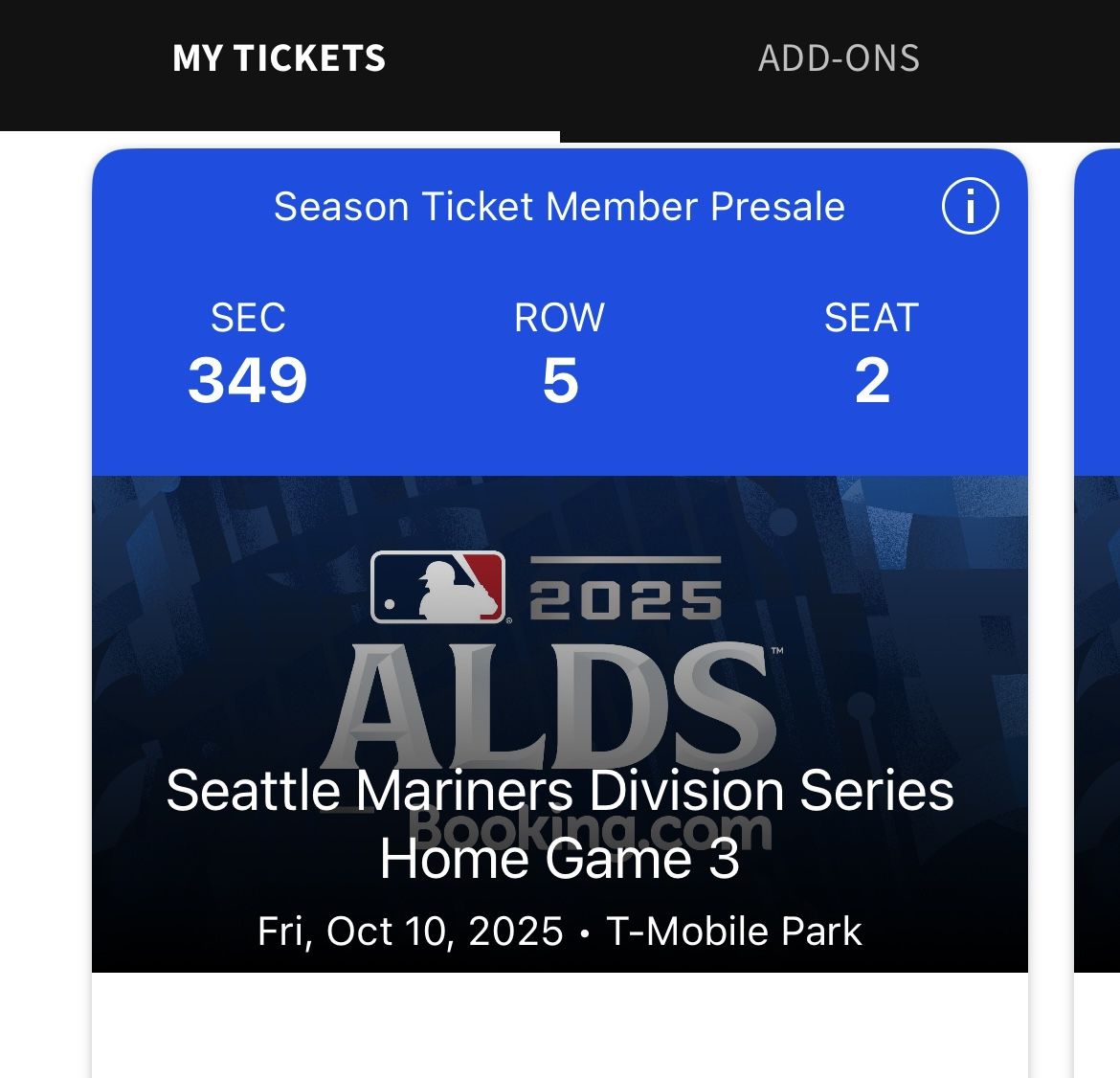
Task: Click the Fri, Oct 10, 2025 date
Action: coord(410,932)
